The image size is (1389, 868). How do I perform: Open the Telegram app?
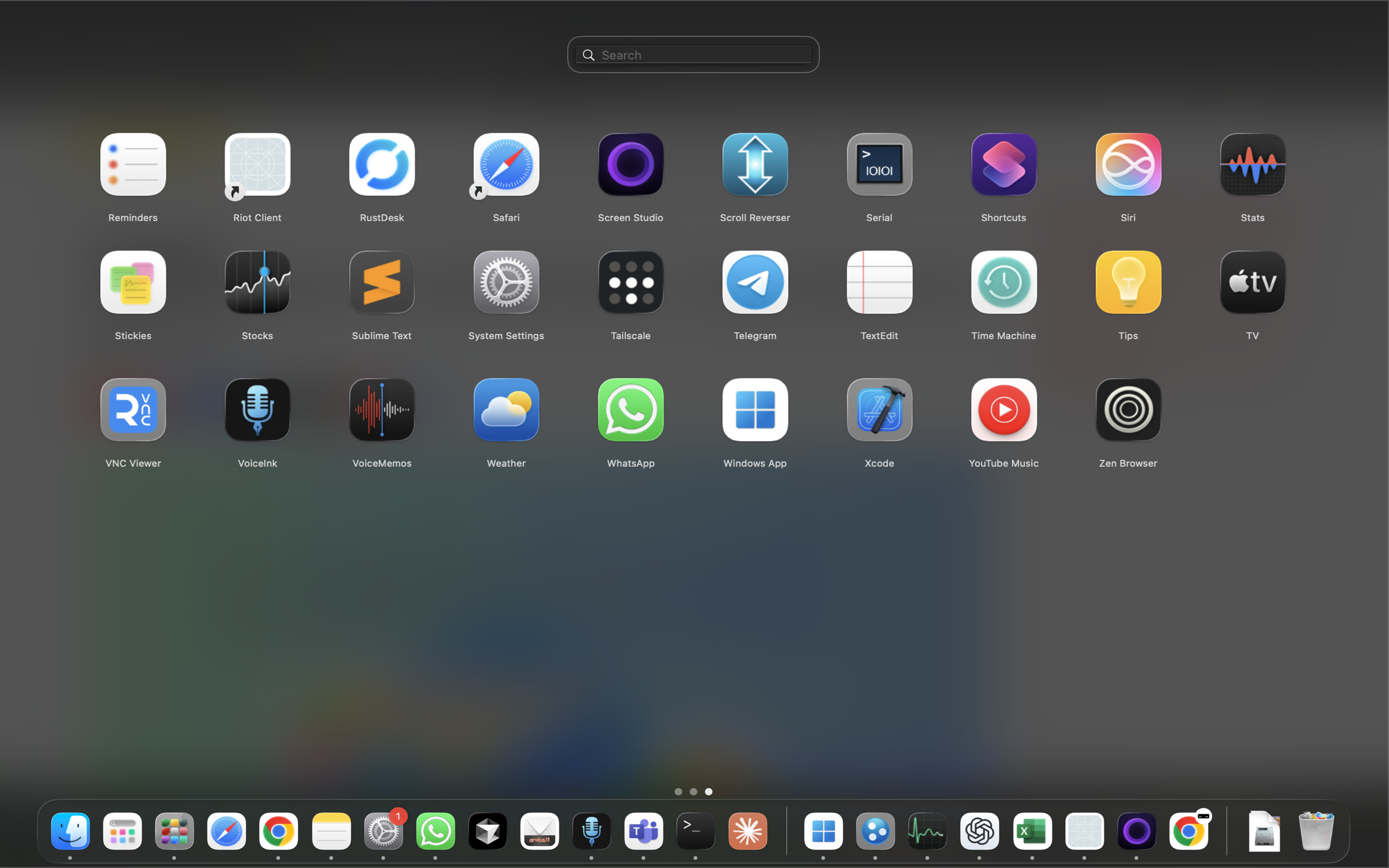755,283
